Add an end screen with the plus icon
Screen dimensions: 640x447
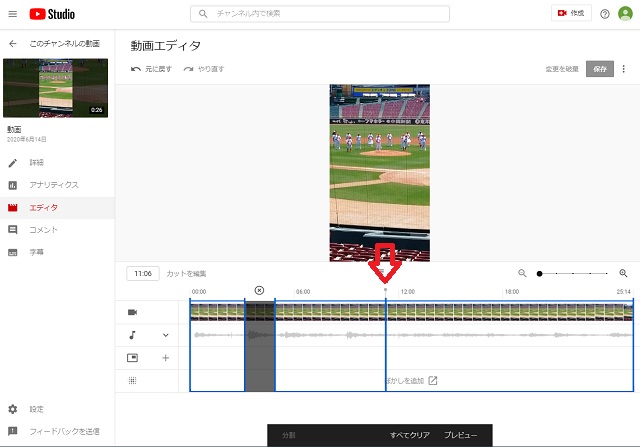[x=165, y=358]
